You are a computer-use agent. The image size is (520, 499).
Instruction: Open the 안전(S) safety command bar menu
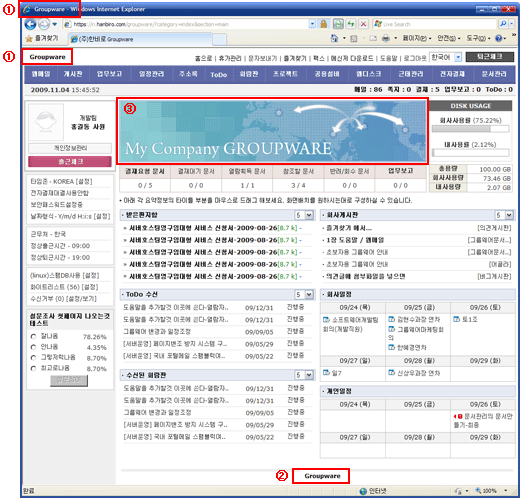coord(448,39)
